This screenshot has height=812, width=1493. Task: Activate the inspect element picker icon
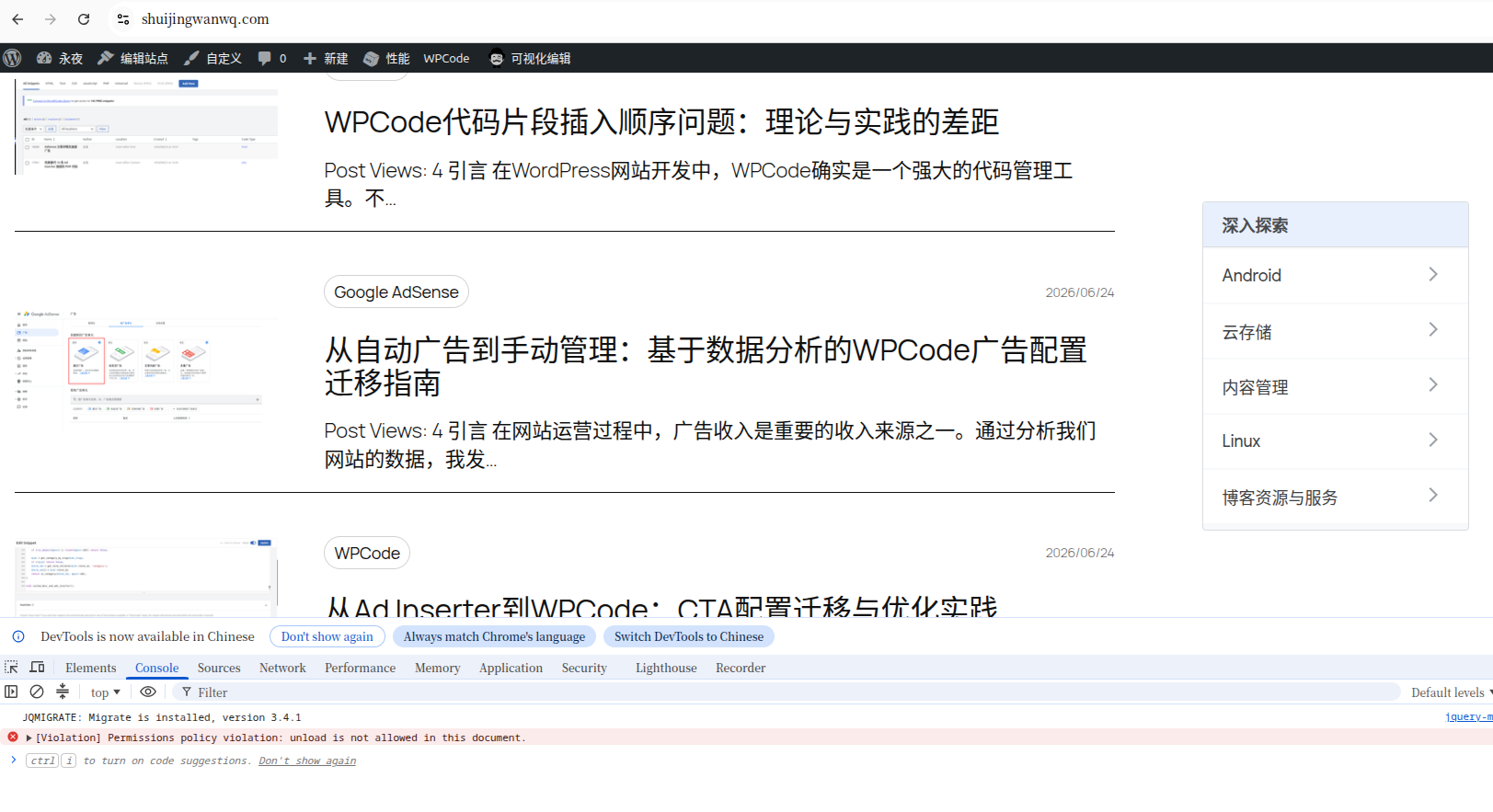click(12, 668)
